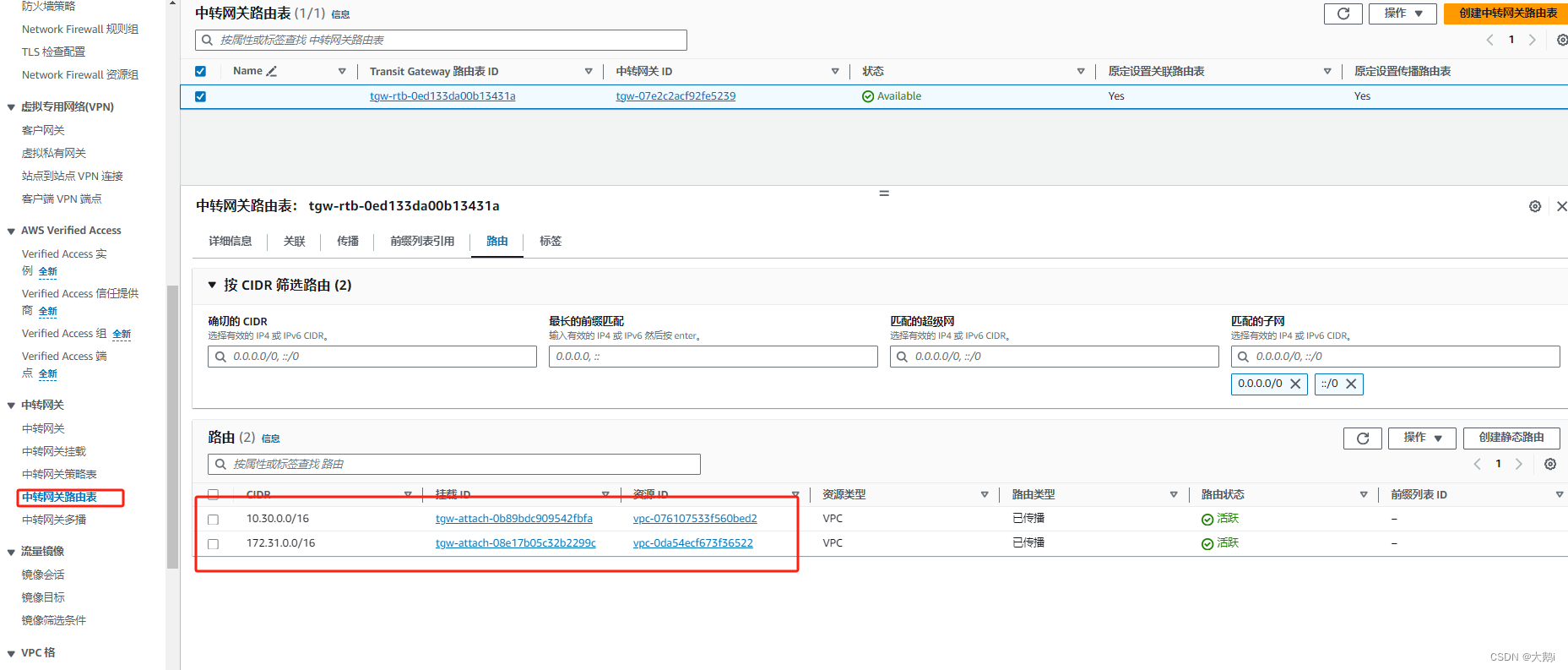The image size is (1568, 670).
Task: Uncheck the tgw-rtb-0ed133da00b13431a row checkbox
Action: pyautogui.click(x=200, y=96)
